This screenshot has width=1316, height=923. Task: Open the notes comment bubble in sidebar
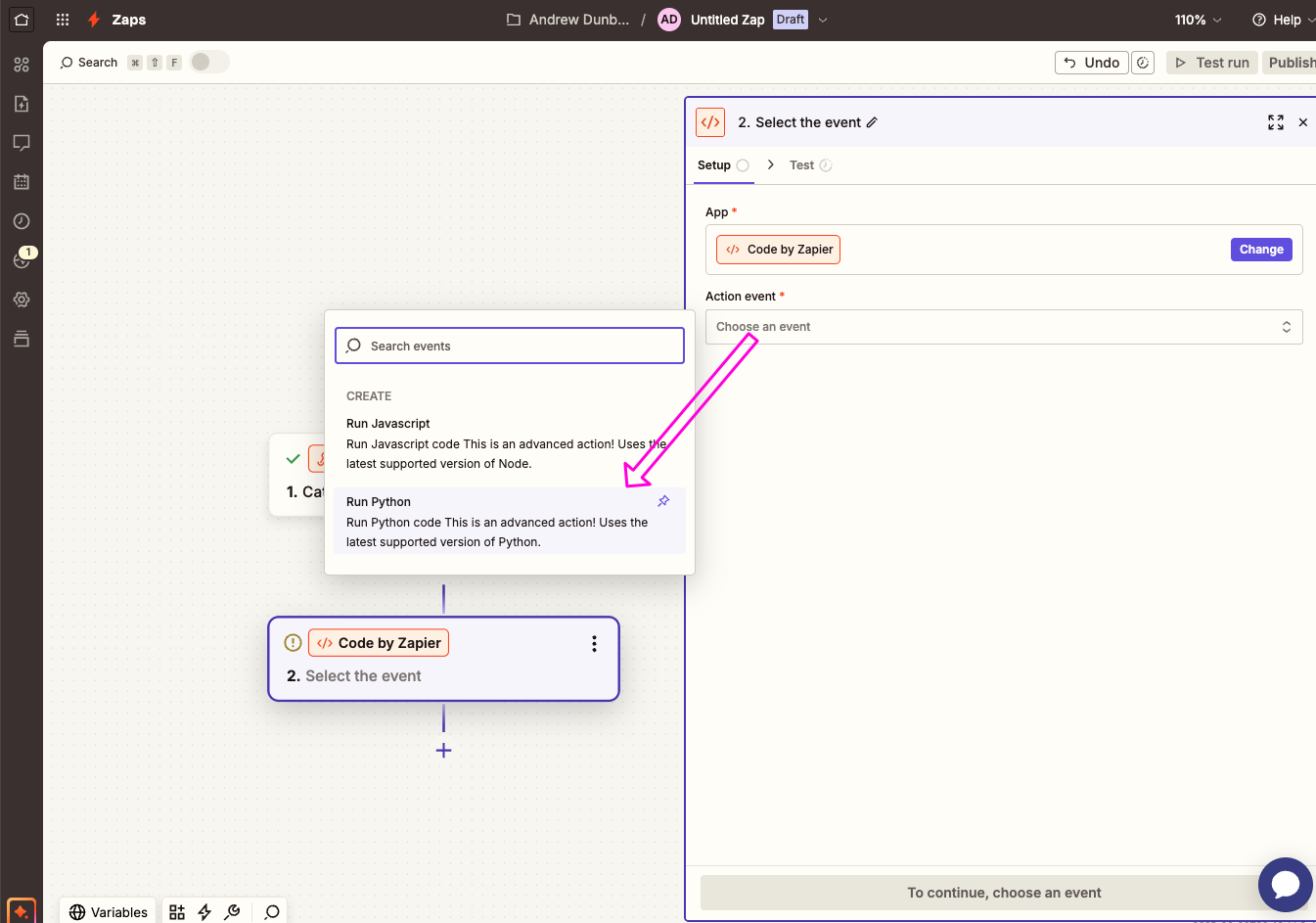[x=22, y=143]
